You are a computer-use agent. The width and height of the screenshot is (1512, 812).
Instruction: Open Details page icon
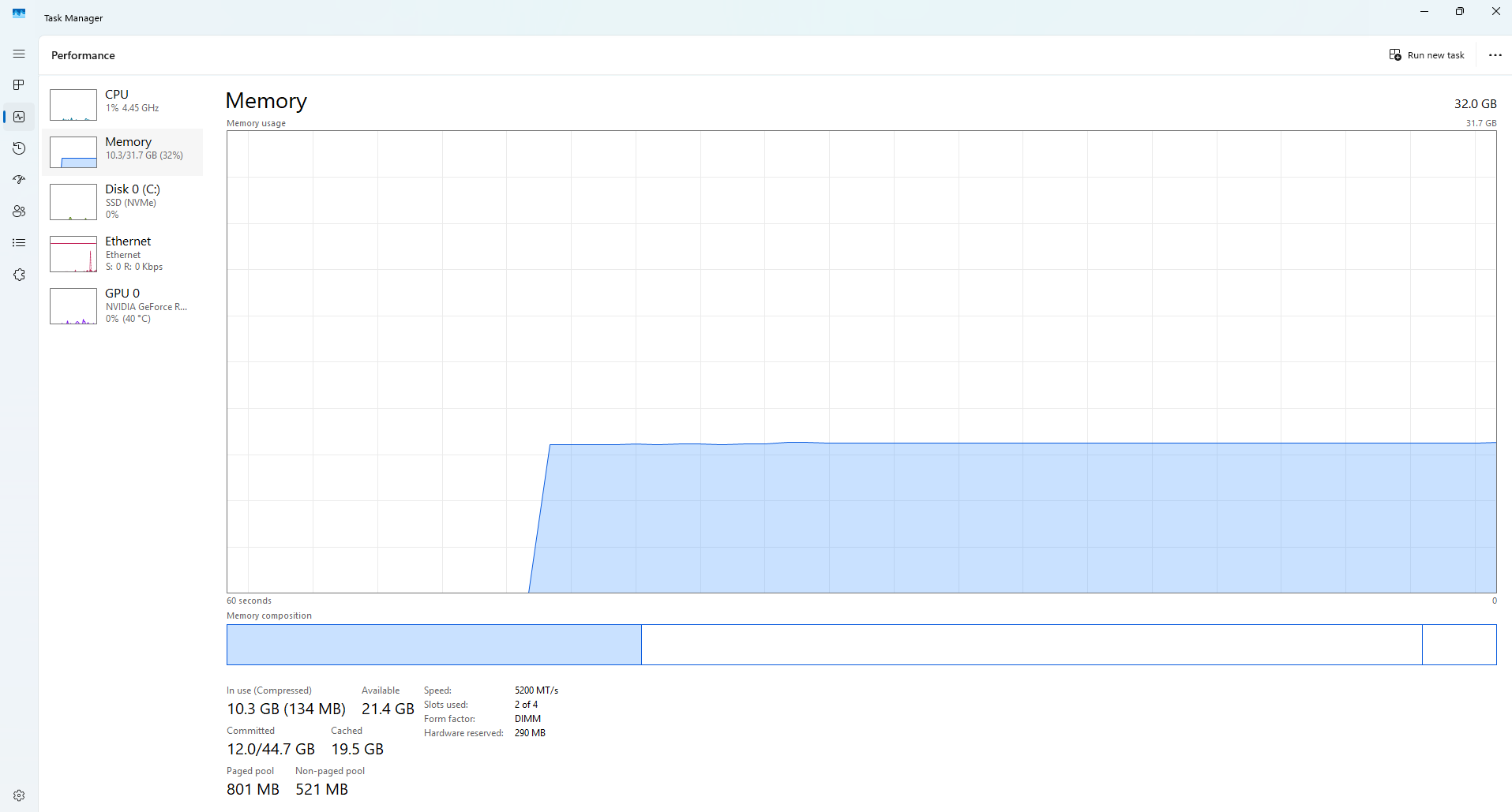click(19, 243)
